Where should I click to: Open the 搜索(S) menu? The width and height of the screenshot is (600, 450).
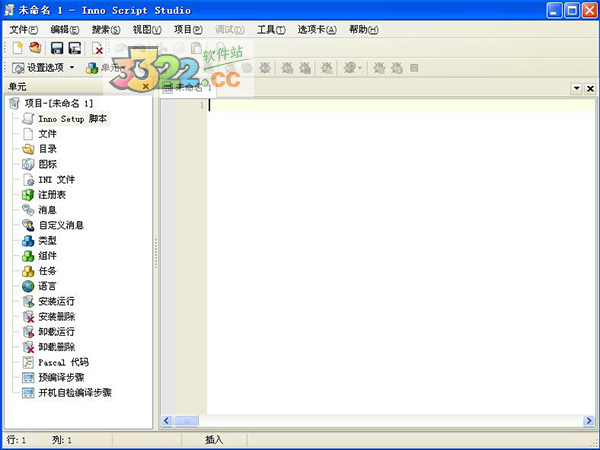tap(106, 29)
